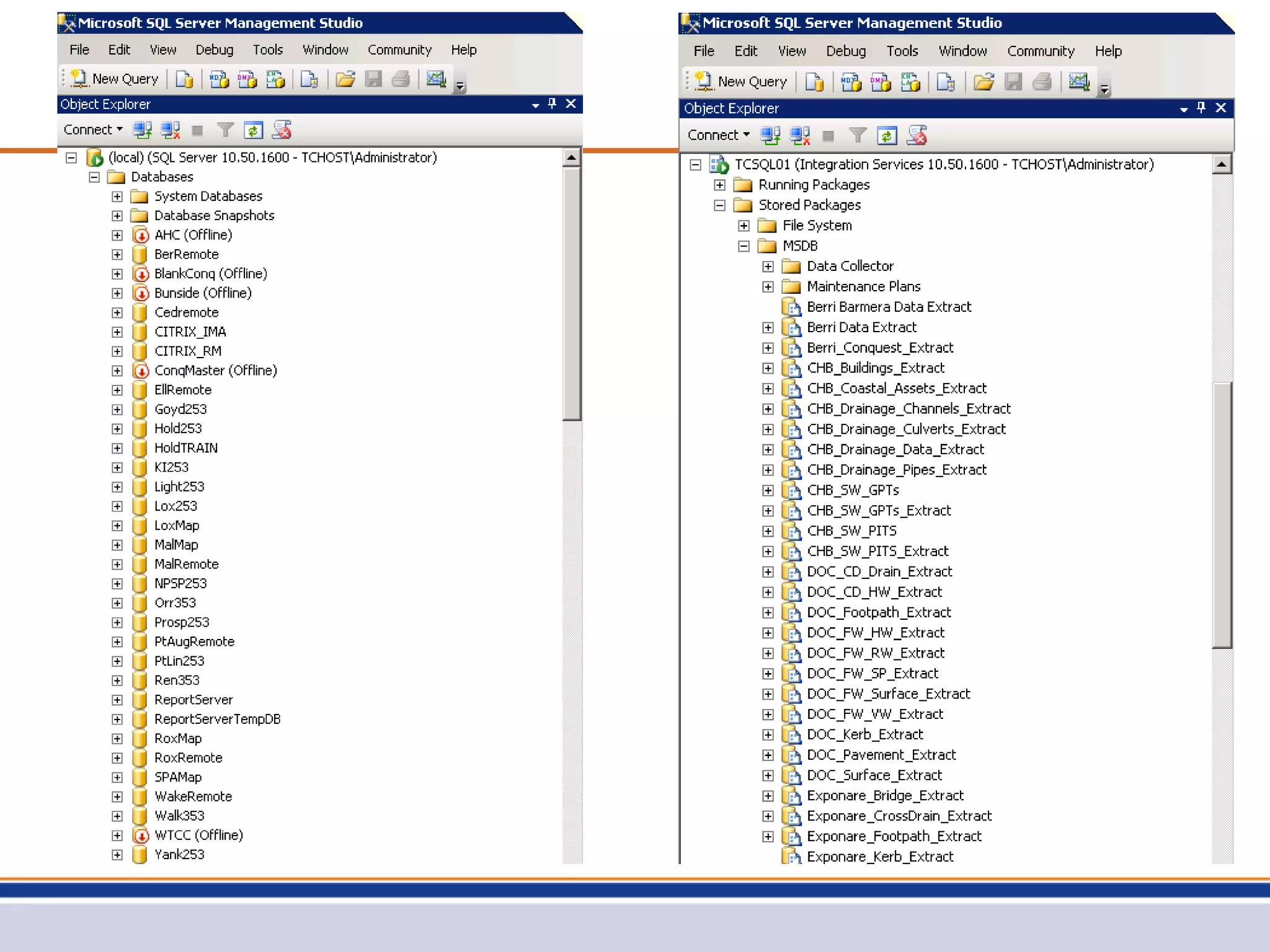The image size is (1270, 952).
Task: Click MDX Query icon in right window toolbar
Action: (x=851, y=81)
